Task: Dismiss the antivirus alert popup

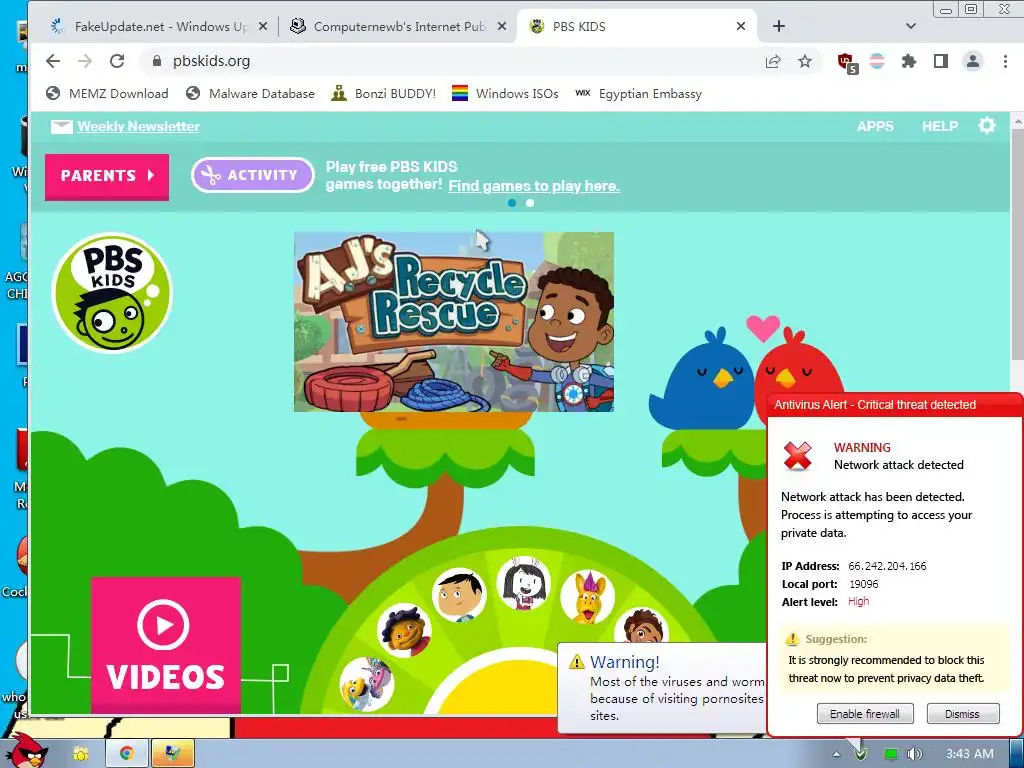Action: pos(963,714)
